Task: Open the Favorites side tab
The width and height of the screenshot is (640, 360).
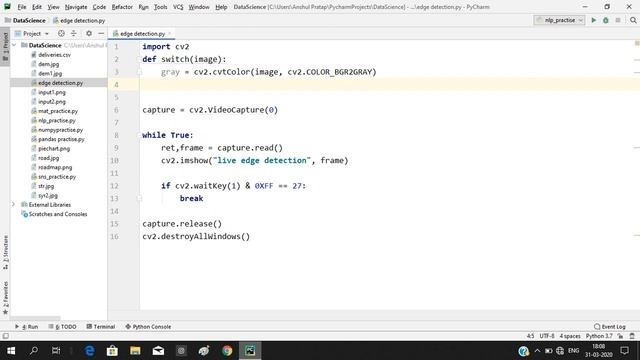Action: [5, 298]
